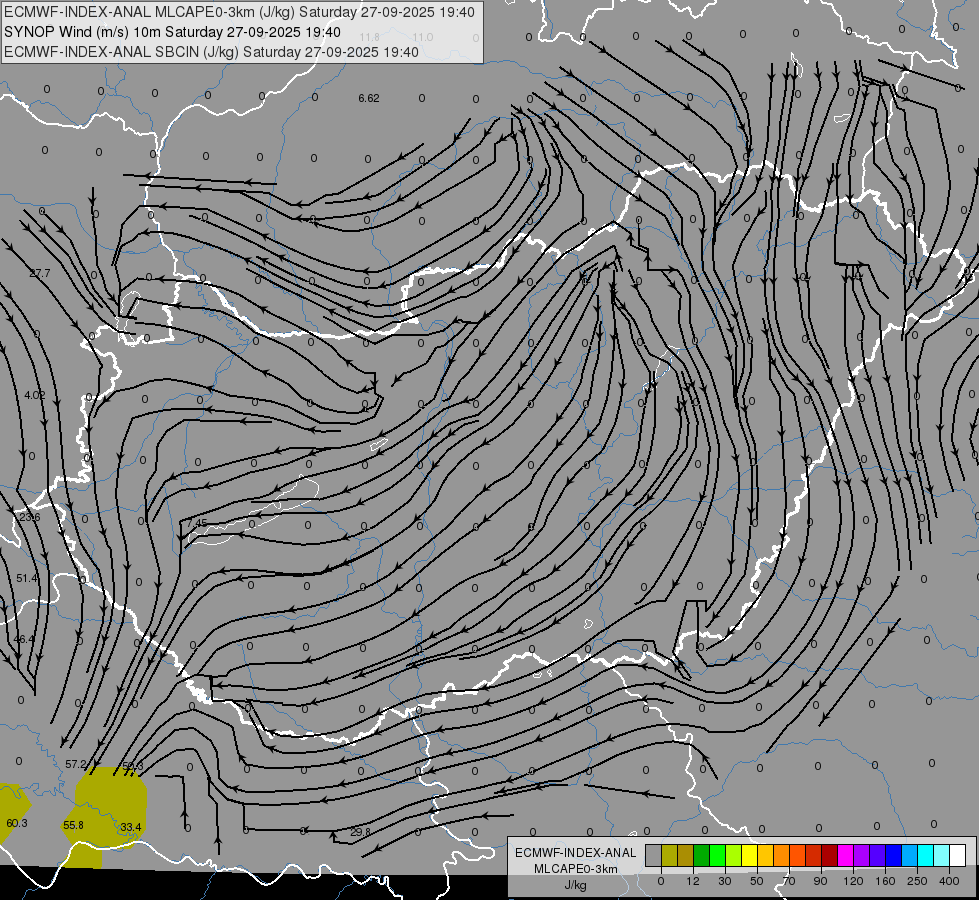Screen dimensions: 979x900
Task: Click the SYNOP Wind 10m title line
Action: 172,32
